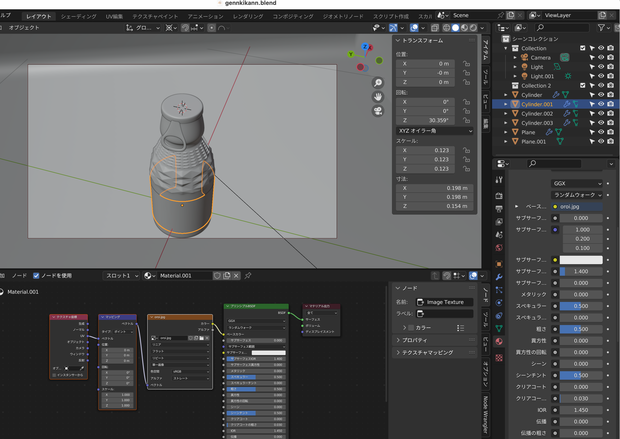Open the Modifier wrench properties tab
The height and width of the screenshot is (439, 620).
pos(499,277)
